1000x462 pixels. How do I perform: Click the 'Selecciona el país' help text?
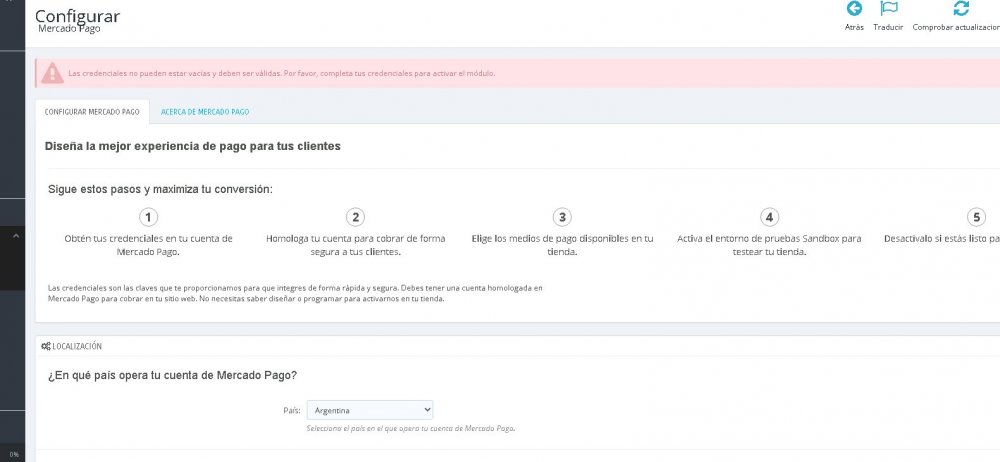click(410, 428)
